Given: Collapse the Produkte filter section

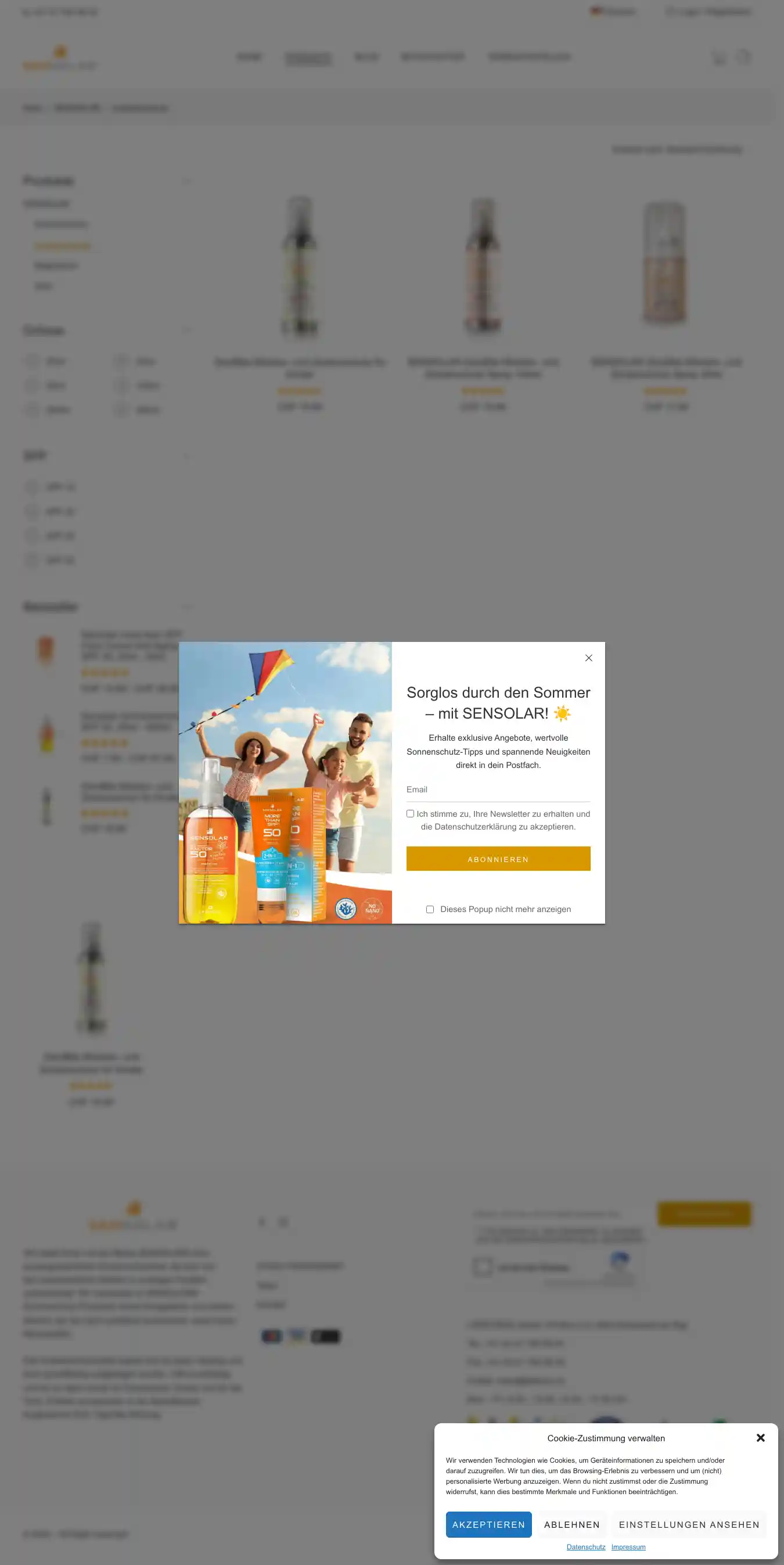Looking at the screenshot, I should point(186,181).
